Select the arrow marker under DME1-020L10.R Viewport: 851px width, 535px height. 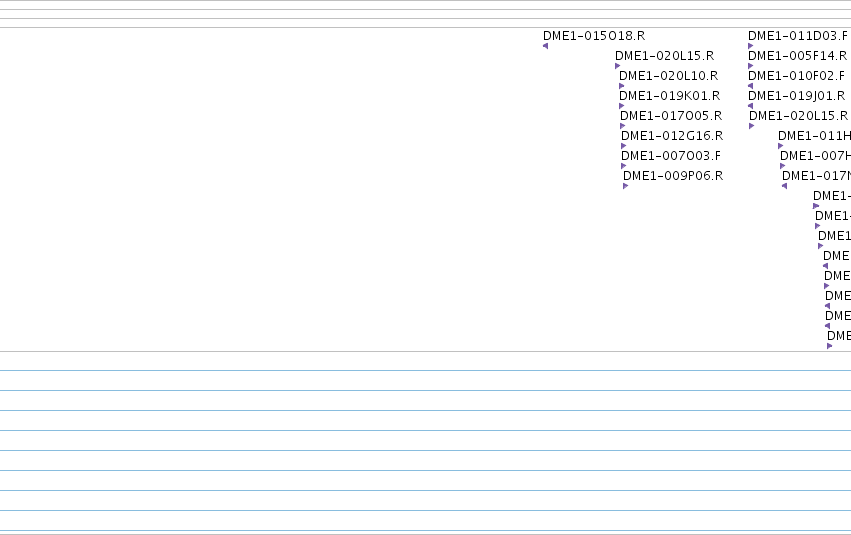point(621,86)
